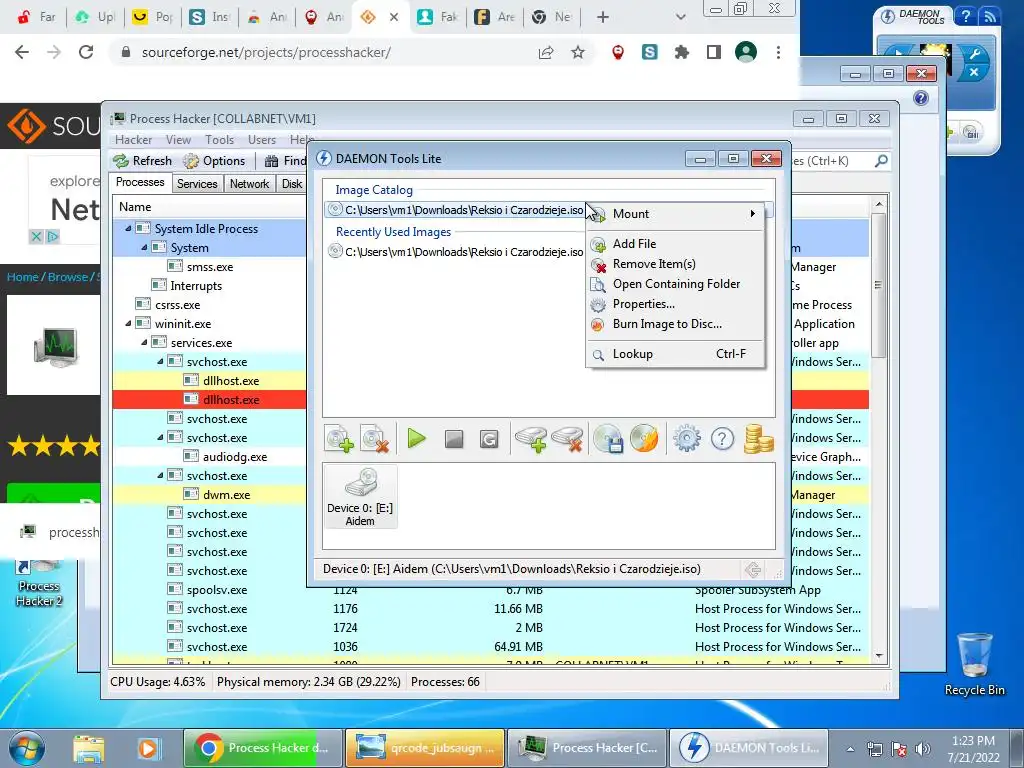Open a new Chrome tab with plus button
The image size is (1024, 768).
[x=603, y=17]
